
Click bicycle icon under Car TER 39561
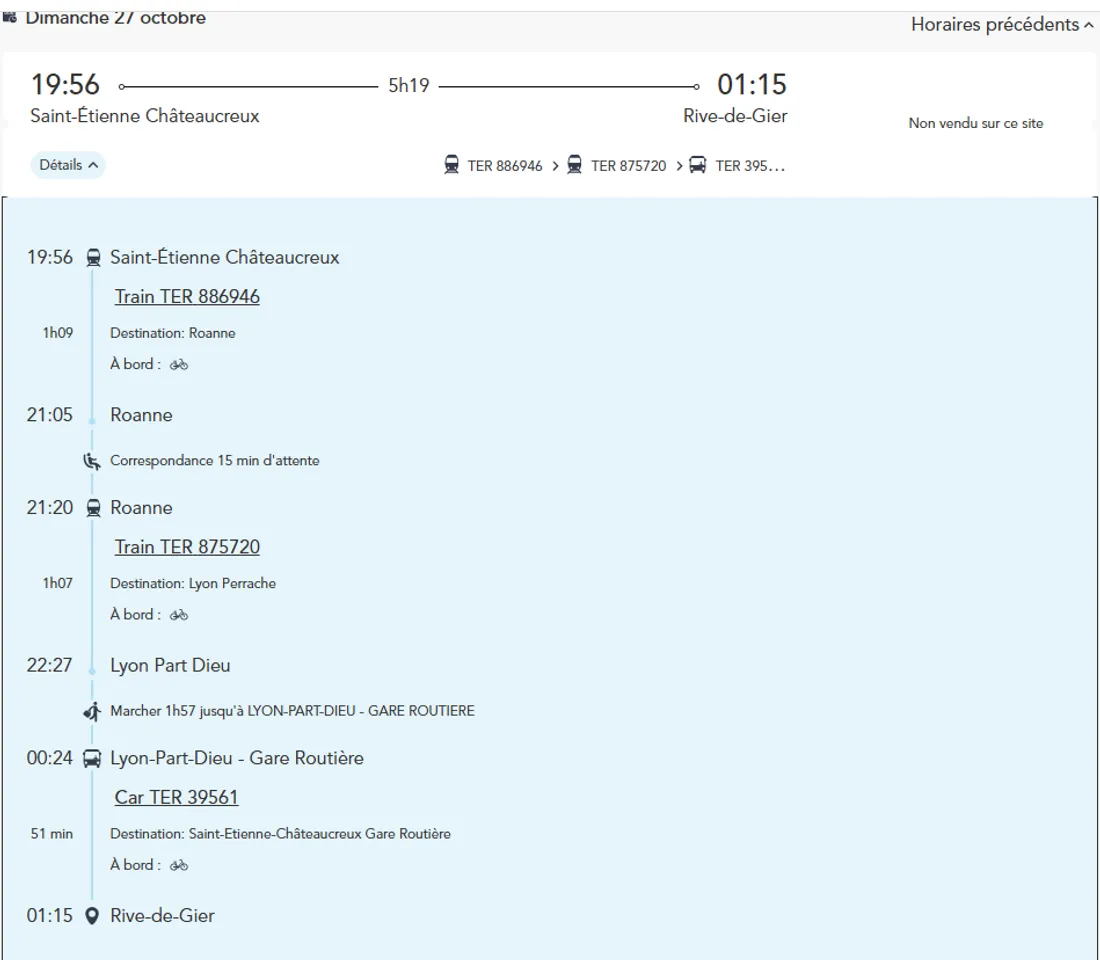pos(179,865)
